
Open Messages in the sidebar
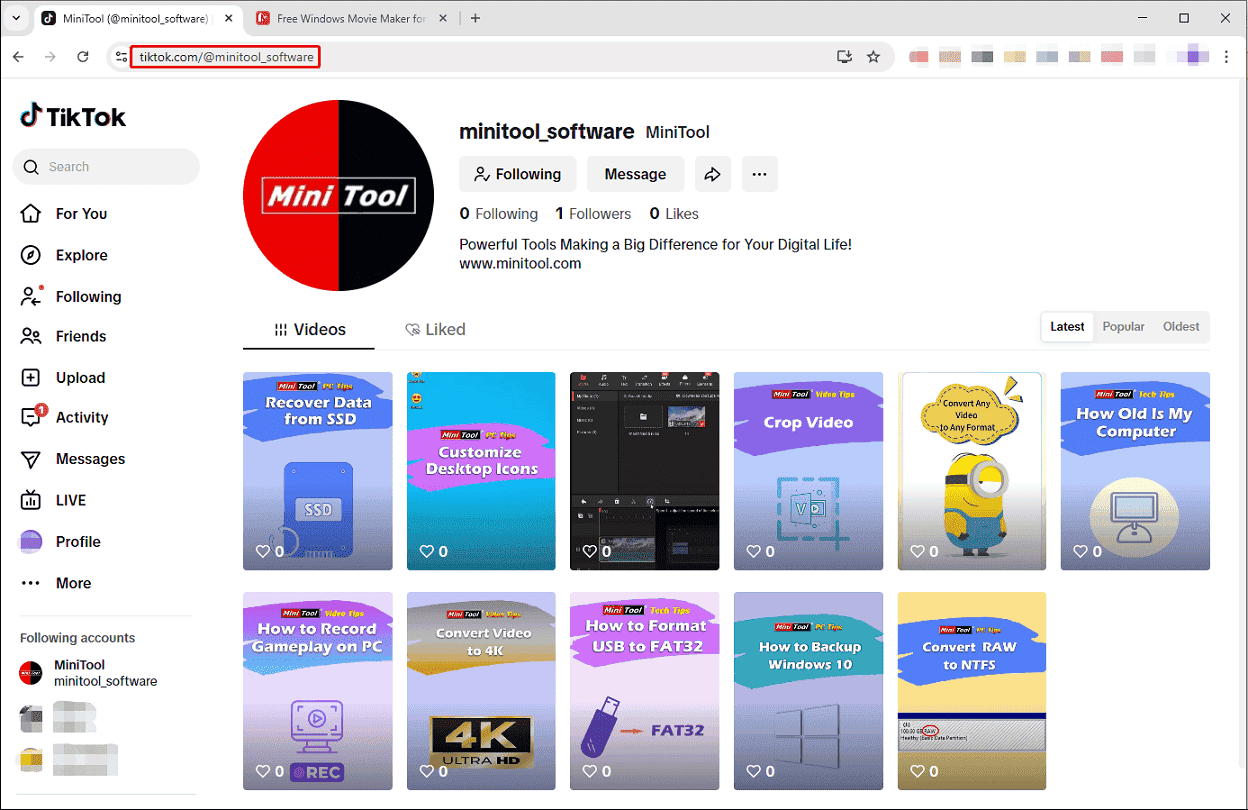click(x=73, y=459)
